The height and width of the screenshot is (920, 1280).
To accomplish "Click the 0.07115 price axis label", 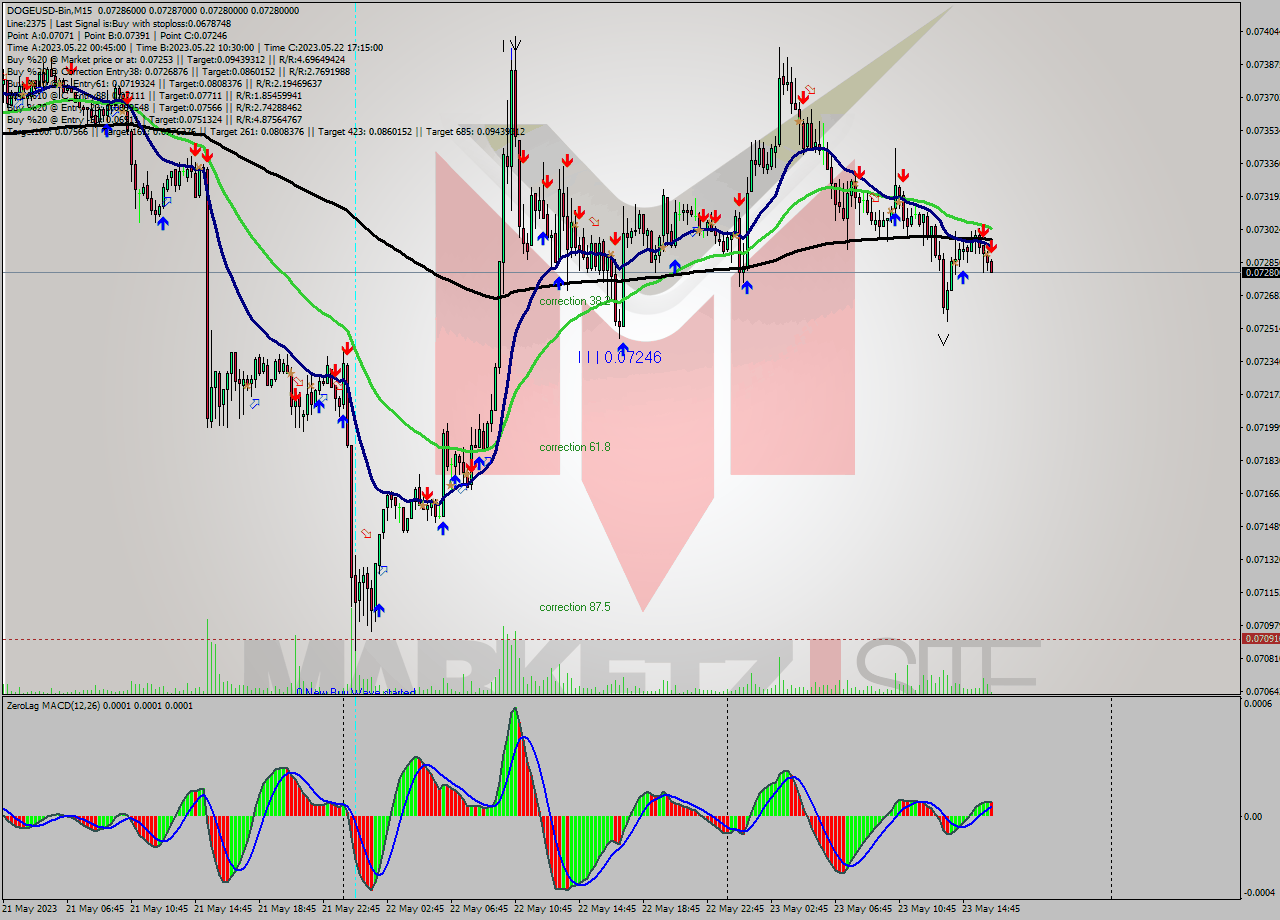I will click(x=1261, y=592).
